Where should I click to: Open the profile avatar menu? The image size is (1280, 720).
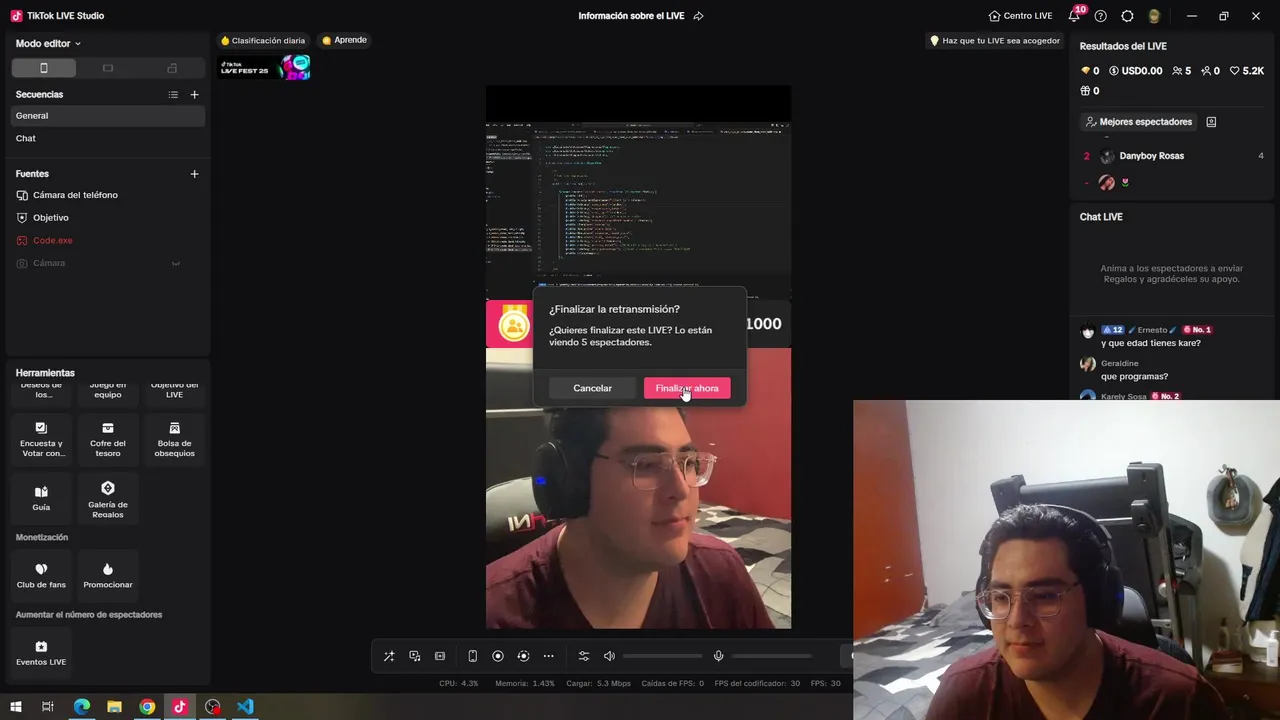click(1154, 16)
